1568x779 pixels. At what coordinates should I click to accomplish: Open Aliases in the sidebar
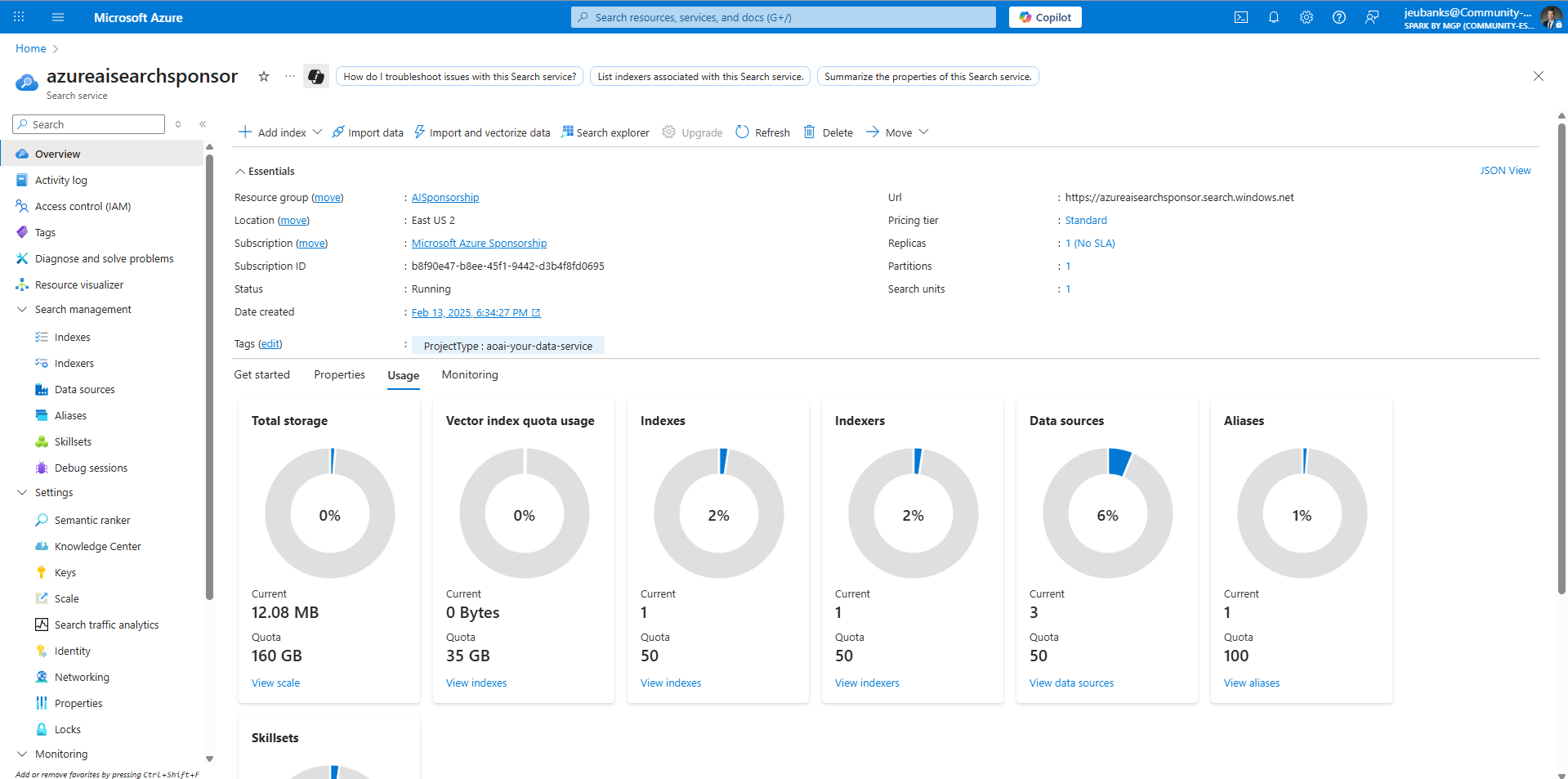70,415
